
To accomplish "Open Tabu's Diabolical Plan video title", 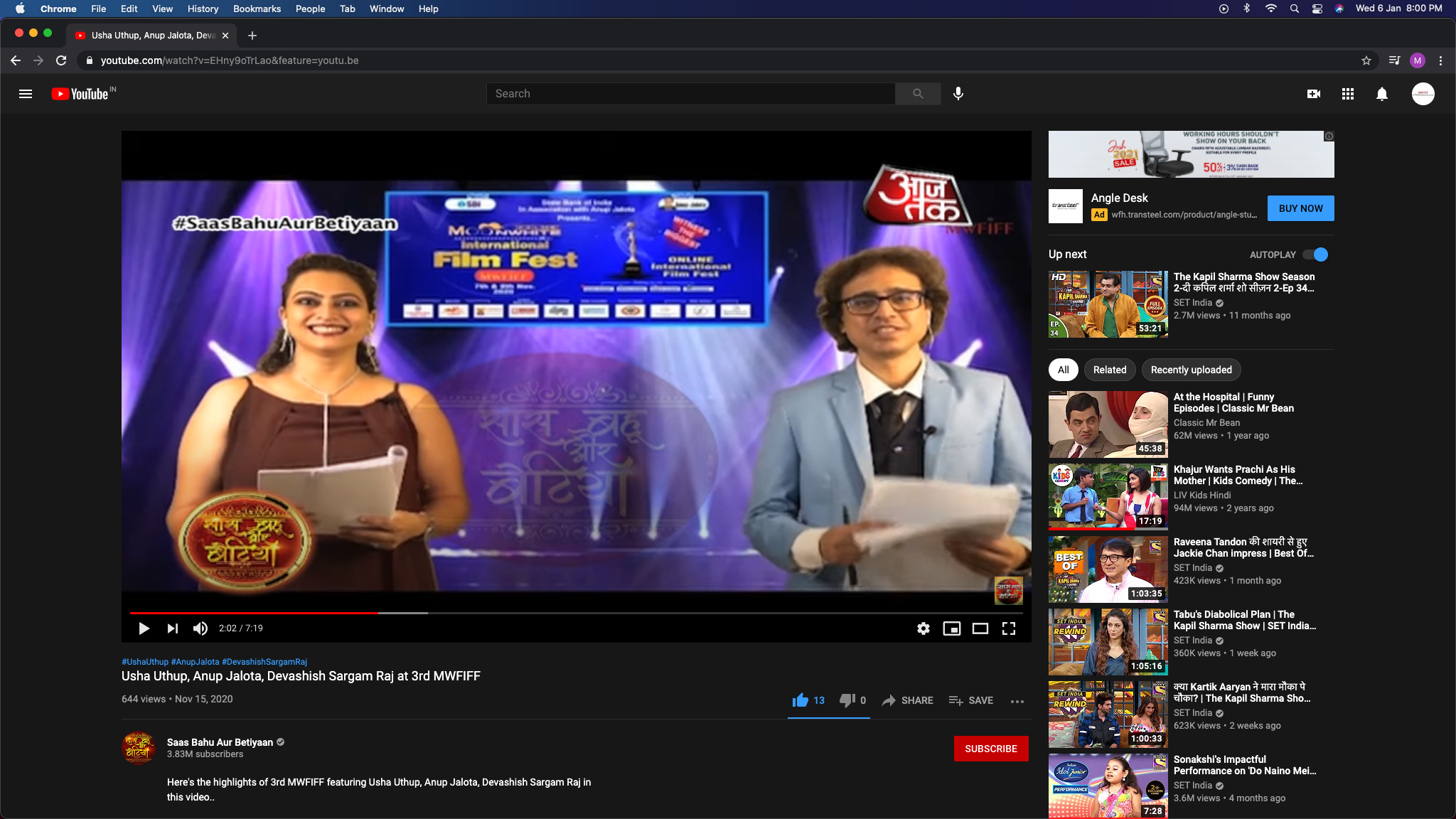I will pos(1245,620).
